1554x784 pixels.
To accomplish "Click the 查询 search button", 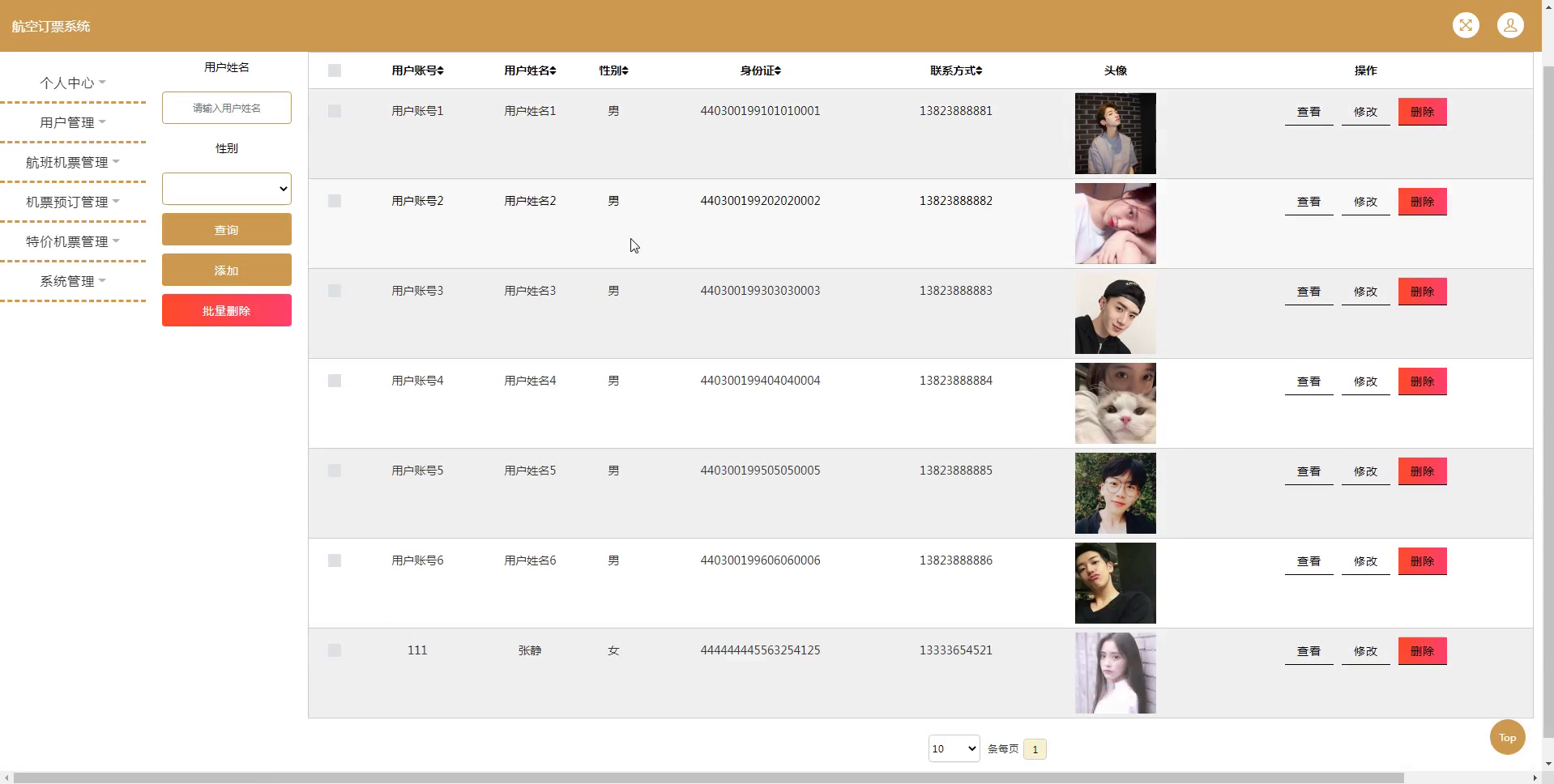I will (x=227, y=229).
